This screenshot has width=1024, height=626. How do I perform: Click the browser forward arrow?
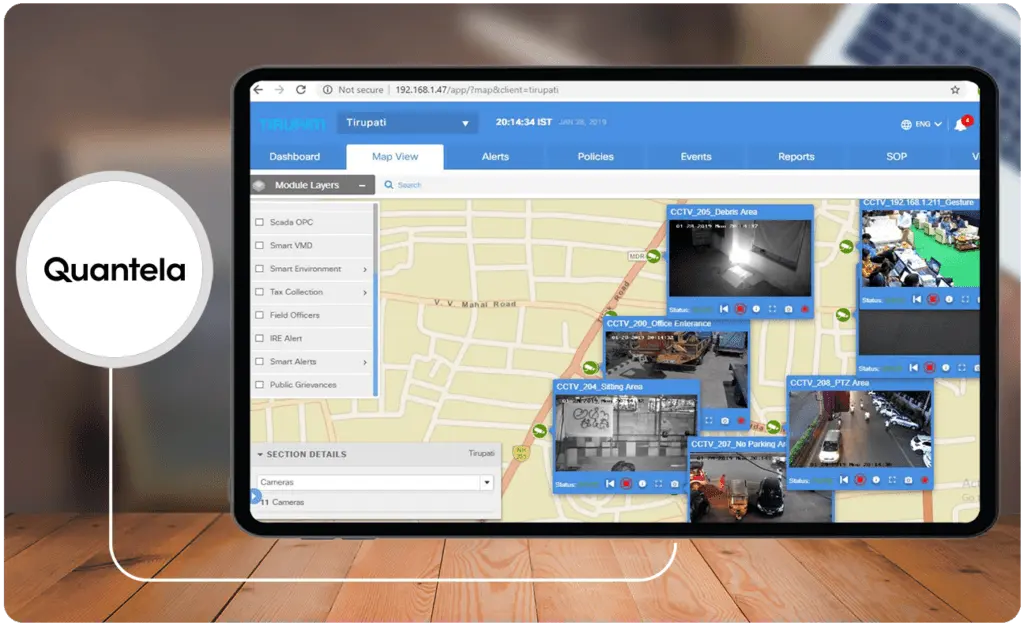coord(280,89)
